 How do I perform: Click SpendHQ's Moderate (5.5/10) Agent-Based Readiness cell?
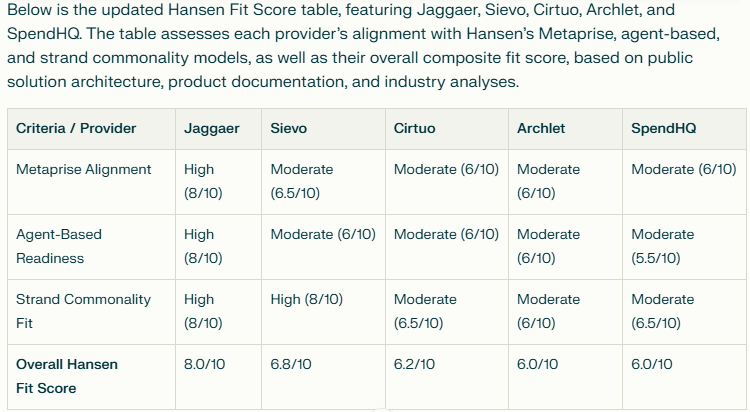coord(663,246)
